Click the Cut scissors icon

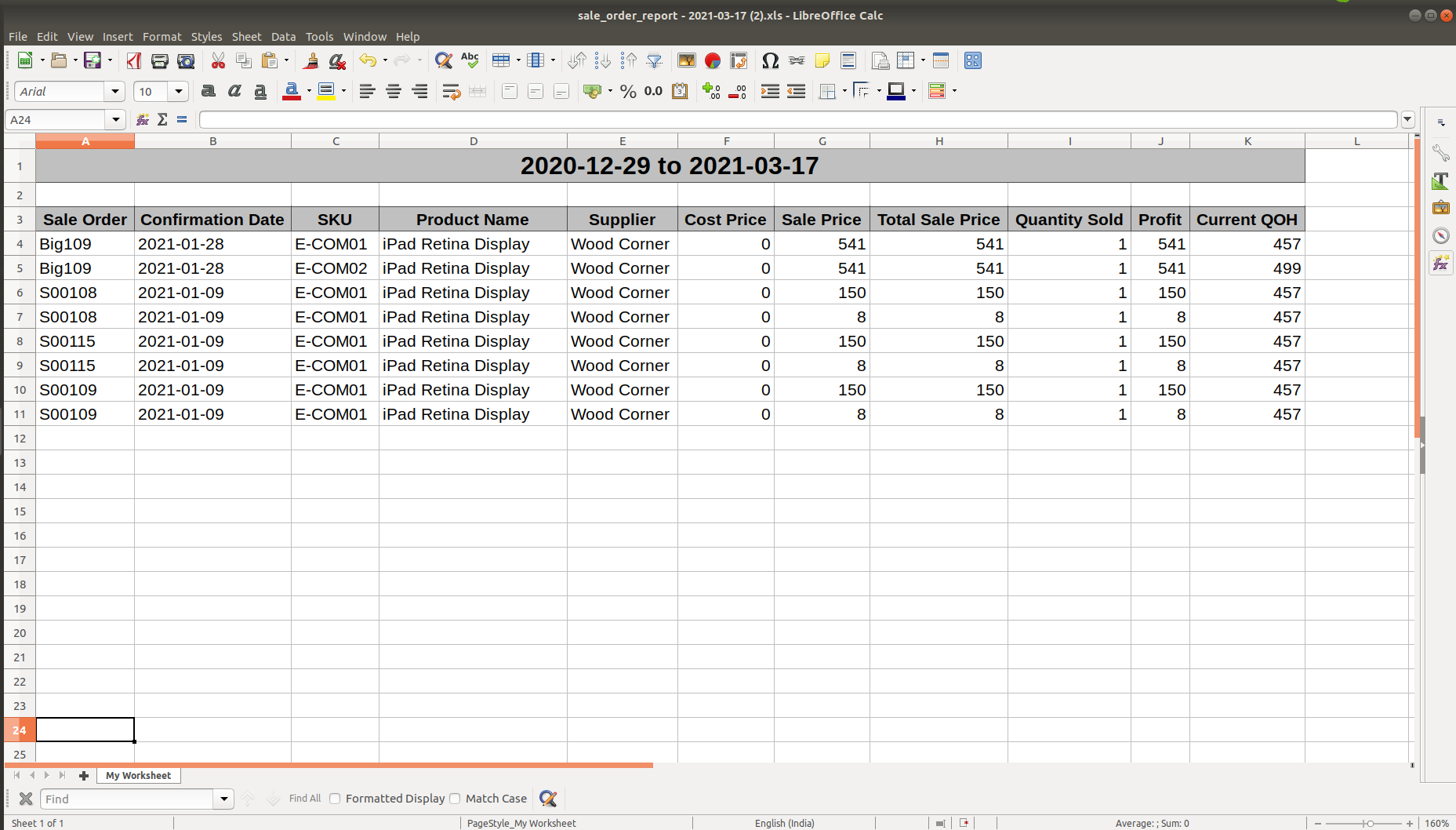[x=218, y=60]
